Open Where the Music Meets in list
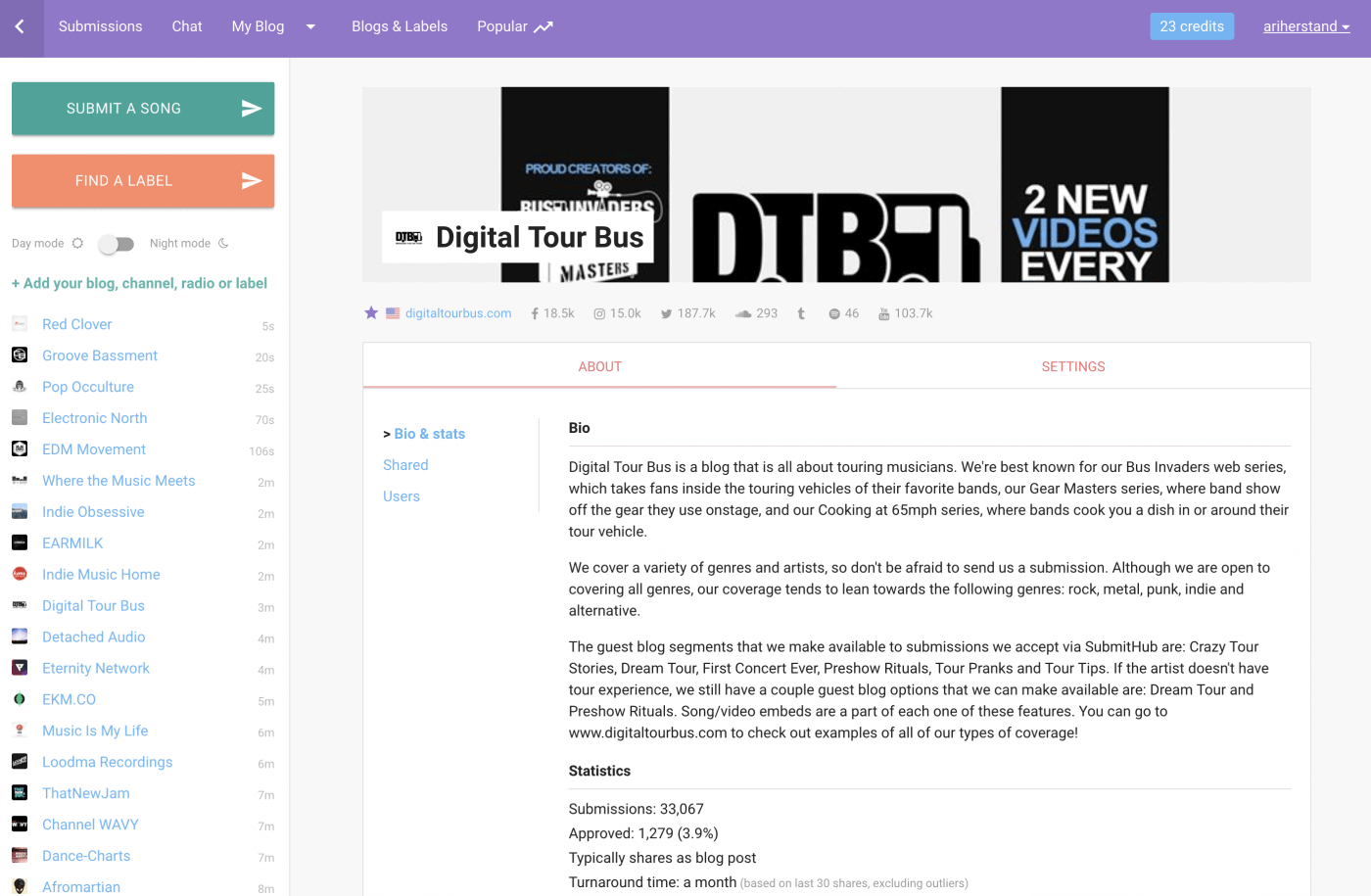 tap(118, 481)
